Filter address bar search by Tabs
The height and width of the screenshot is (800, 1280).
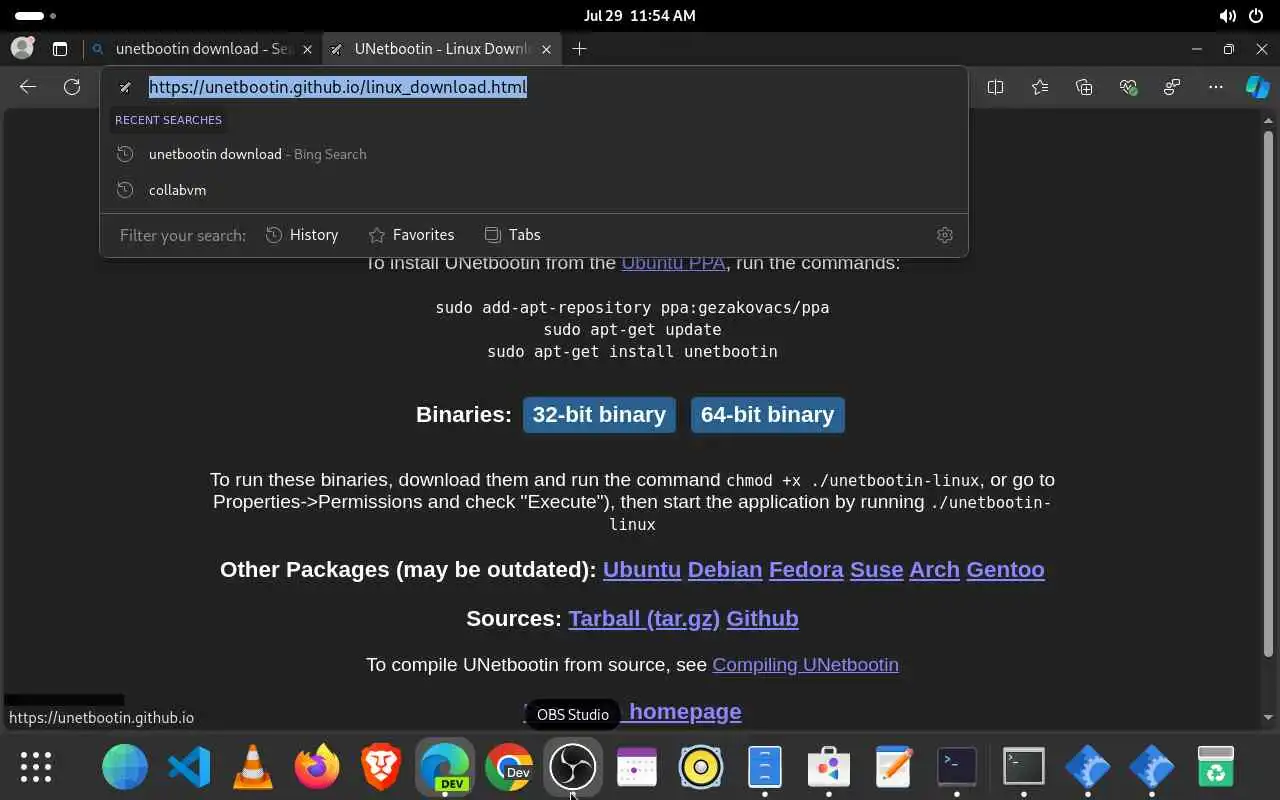point(512,235)
